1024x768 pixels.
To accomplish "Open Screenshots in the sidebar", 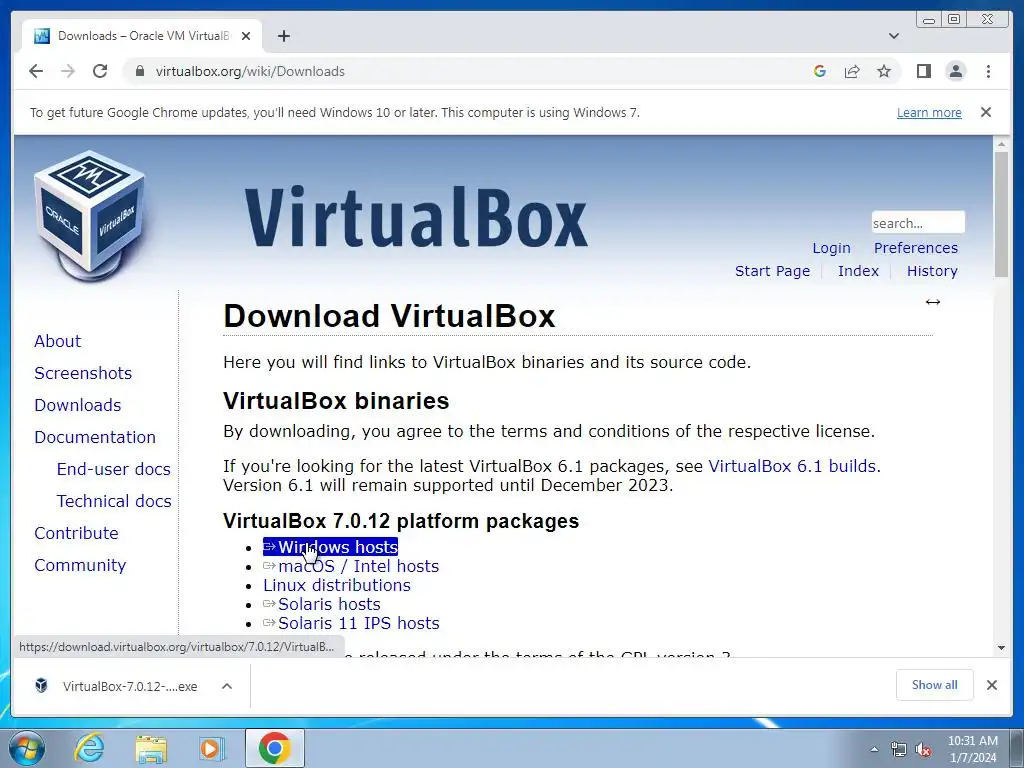I will tap(83, 373).
